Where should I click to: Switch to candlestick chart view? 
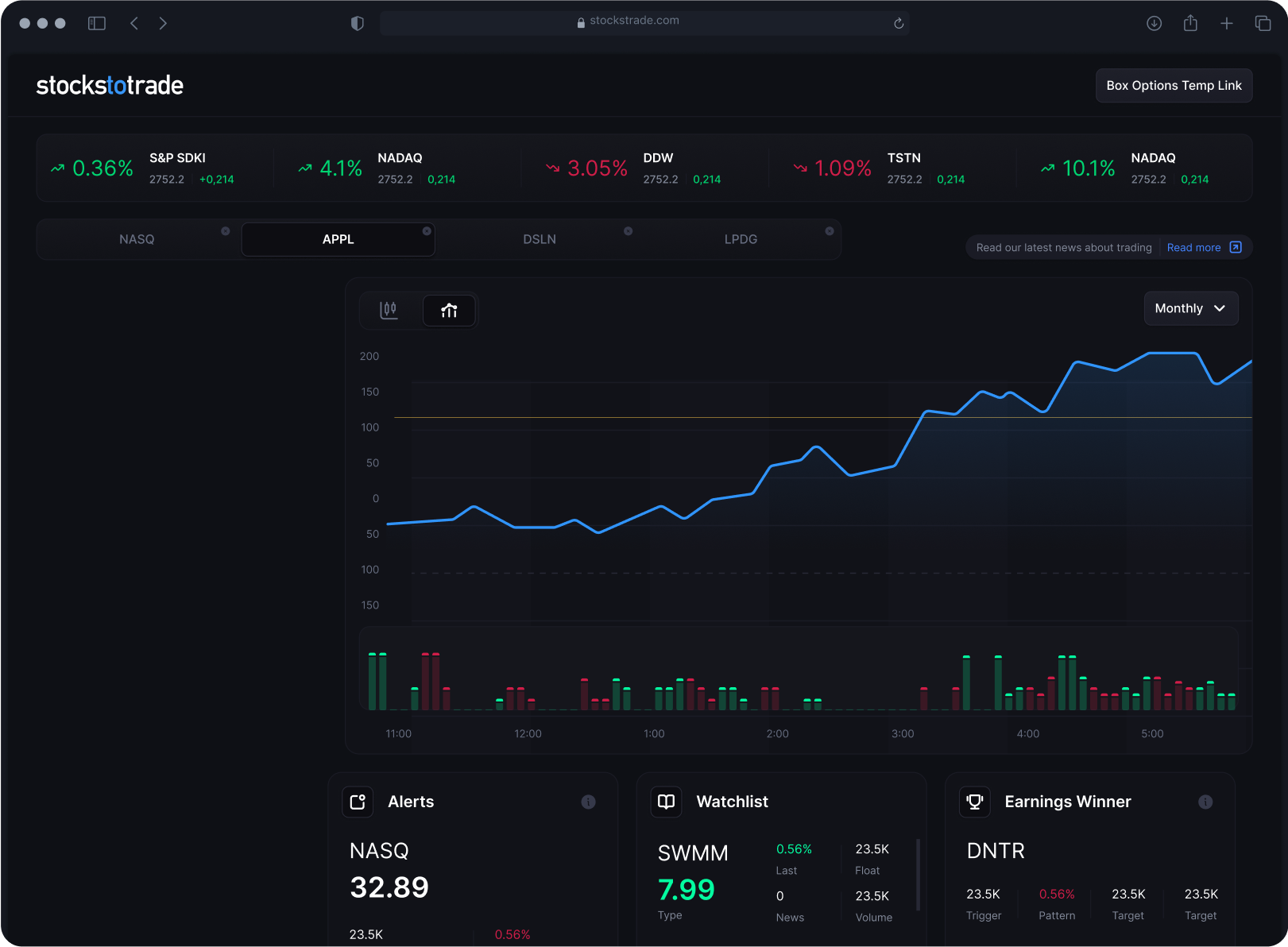point(389,310)
